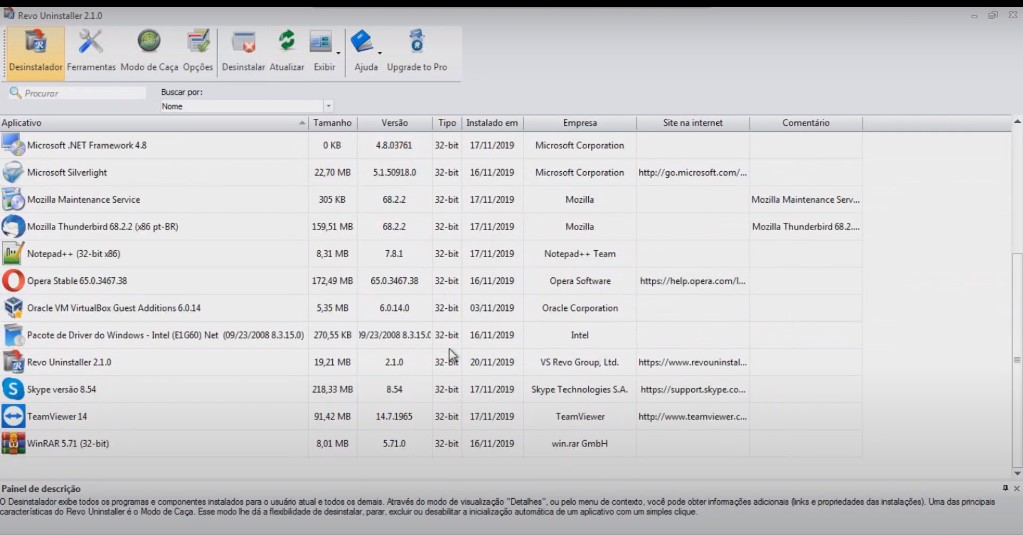Click the win.rar GmbH company cell
This screenshot has width=1023, height=535.
579,443
